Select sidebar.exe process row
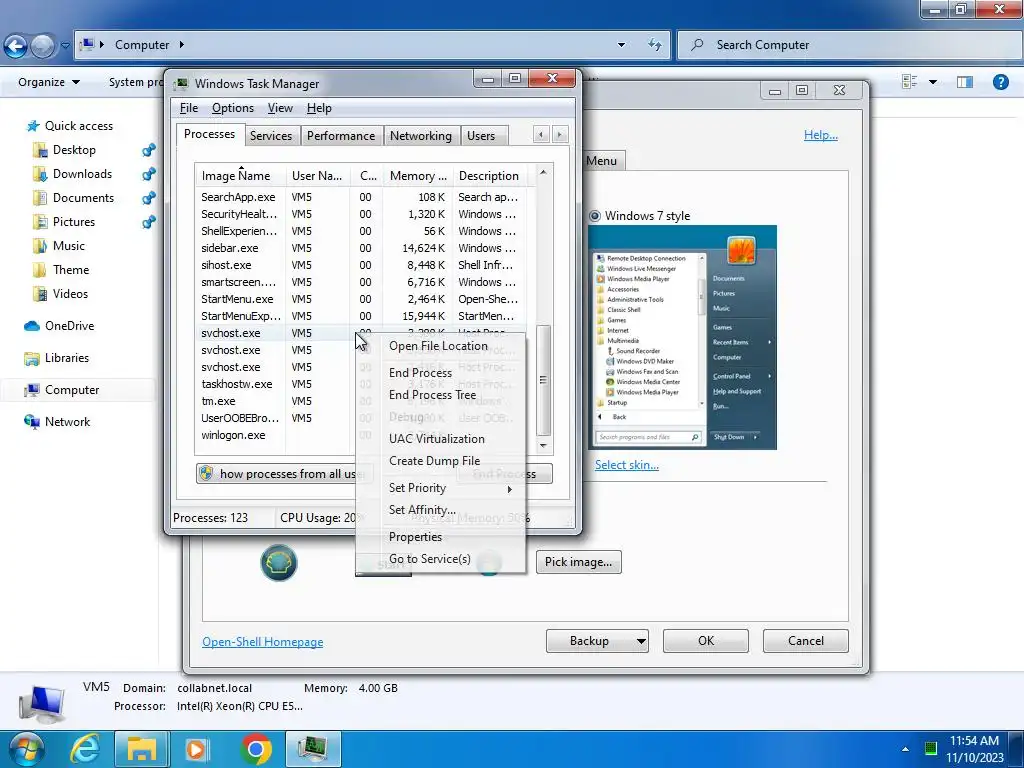Viewport: 1024px width, 768px height. (364, 248)
